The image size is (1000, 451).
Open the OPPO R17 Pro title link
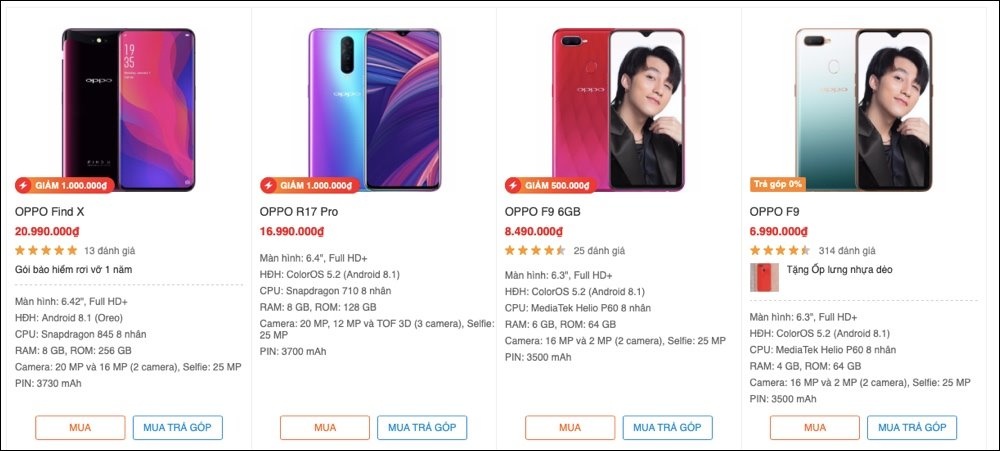click(298, 212)
